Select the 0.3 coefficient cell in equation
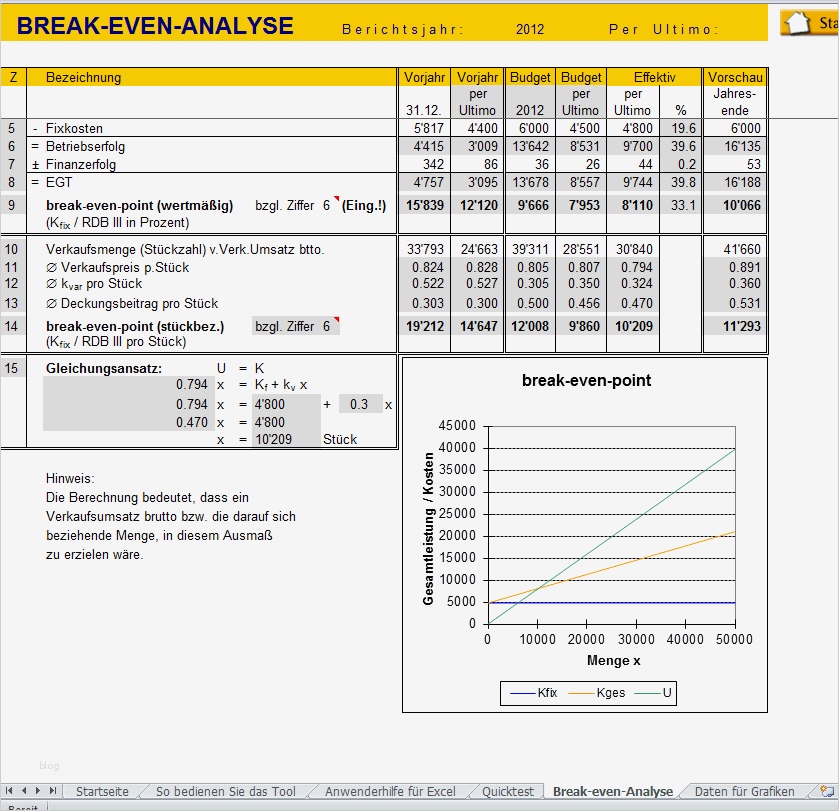 point(360,404)
